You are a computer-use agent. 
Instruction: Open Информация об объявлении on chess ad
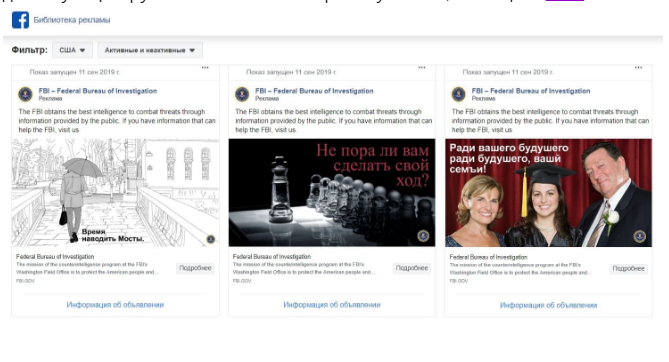tap(332, 305)
